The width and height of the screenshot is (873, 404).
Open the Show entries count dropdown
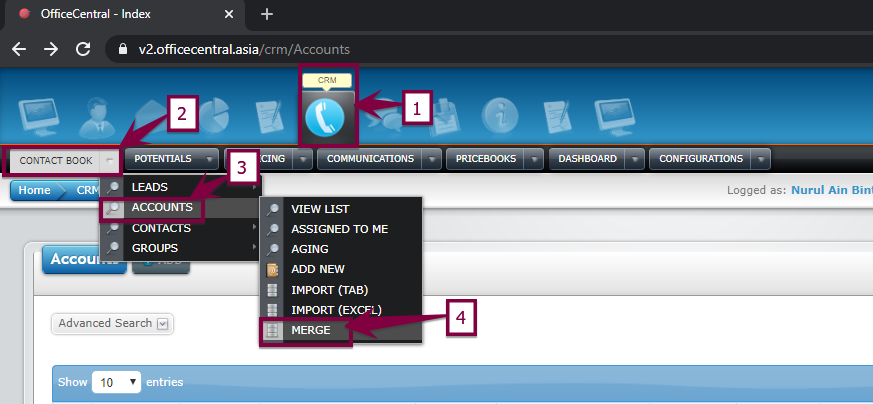click(x=116, y=382)
